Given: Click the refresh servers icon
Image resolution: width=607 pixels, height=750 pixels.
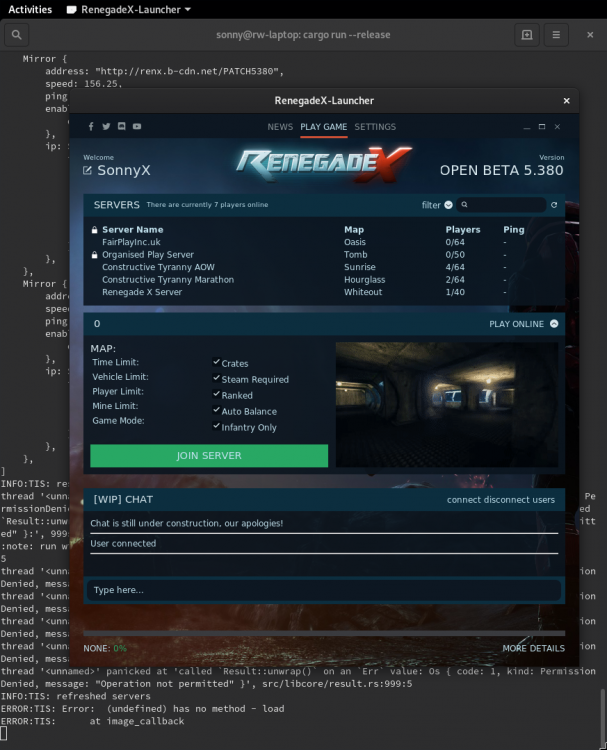Looking at the screenshot, I should point(554,205).
